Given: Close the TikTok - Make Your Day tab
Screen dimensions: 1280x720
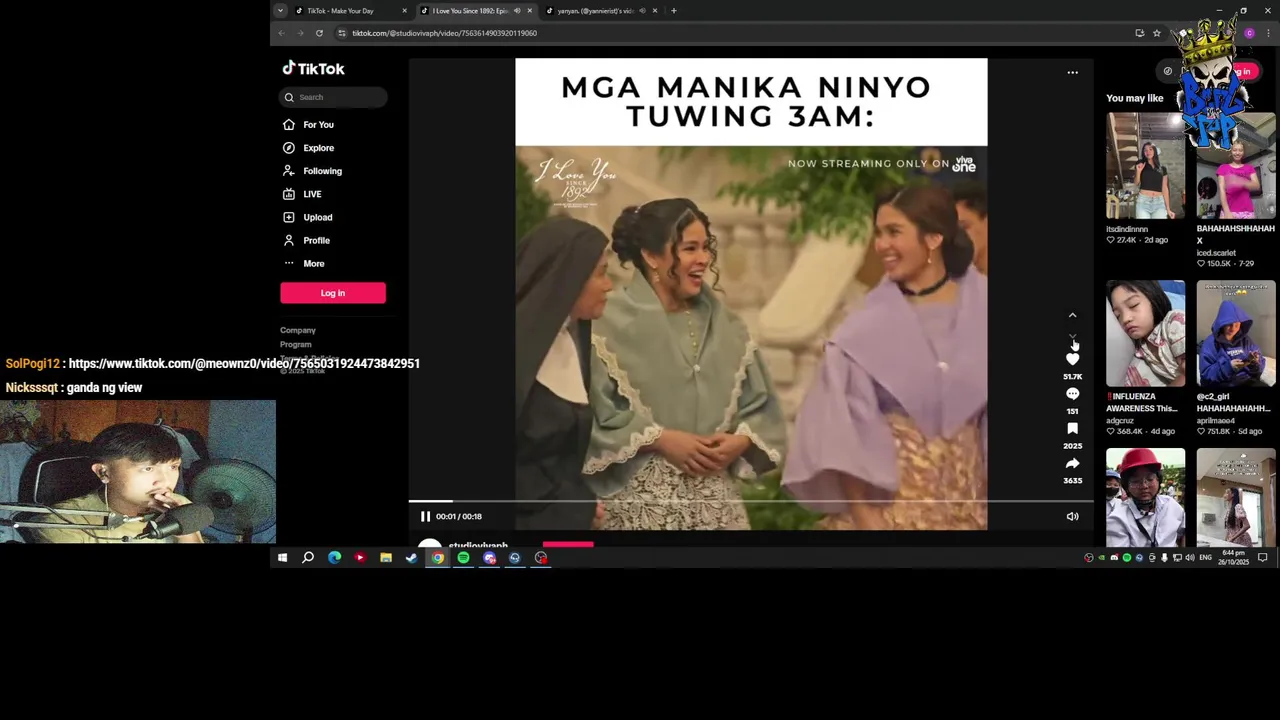Looking at the screenshot, I should 404,11.
